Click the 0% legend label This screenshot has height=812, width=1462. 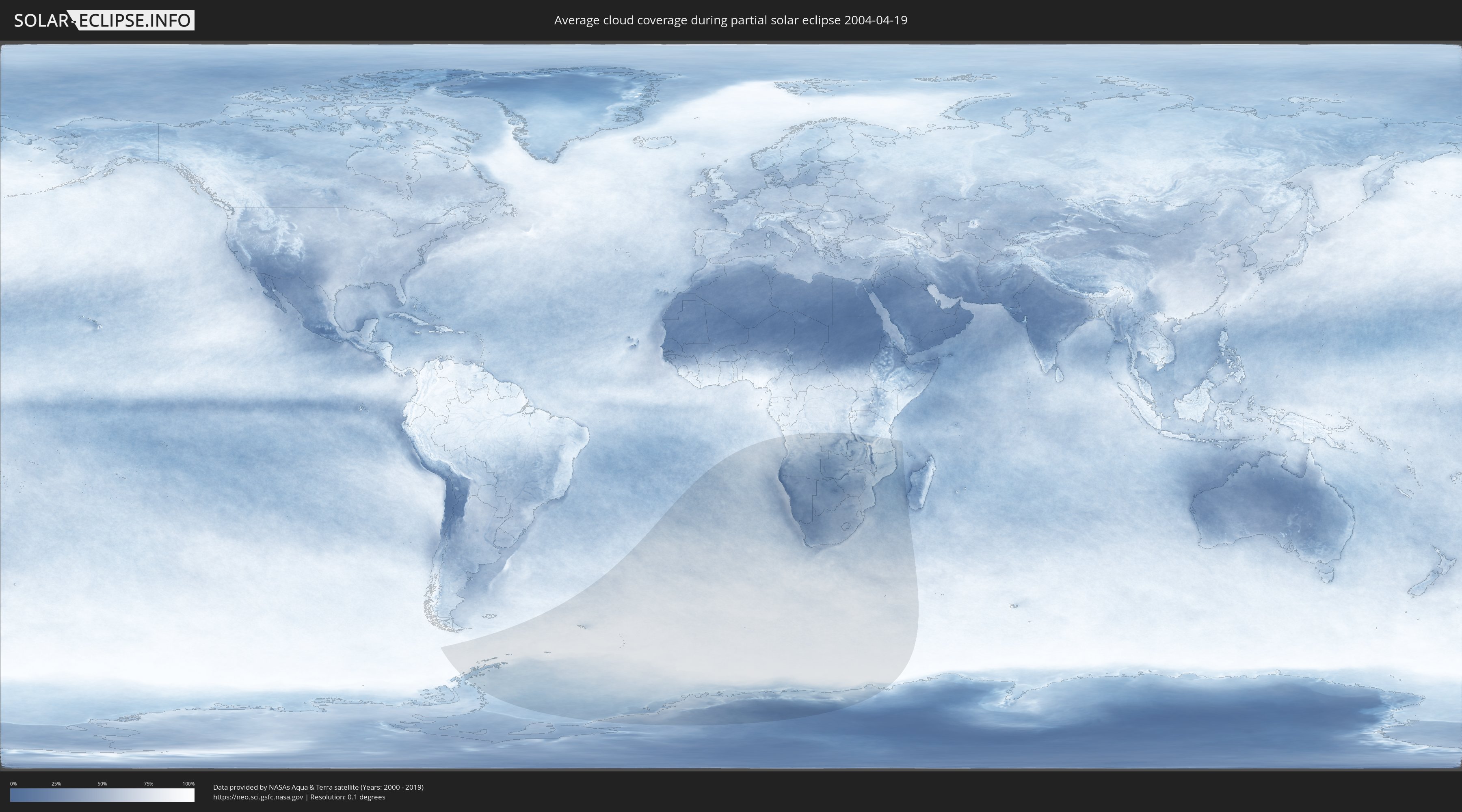[x=13, y=784]
